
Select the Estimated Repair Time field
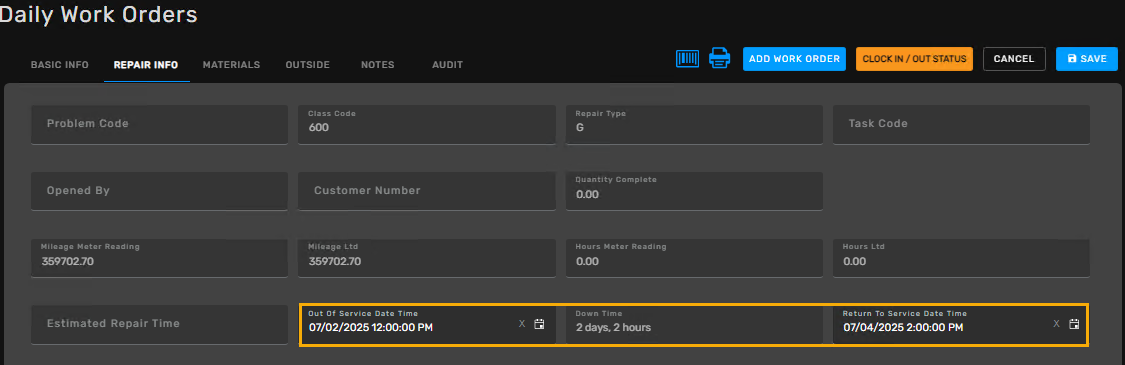(159, 324)
